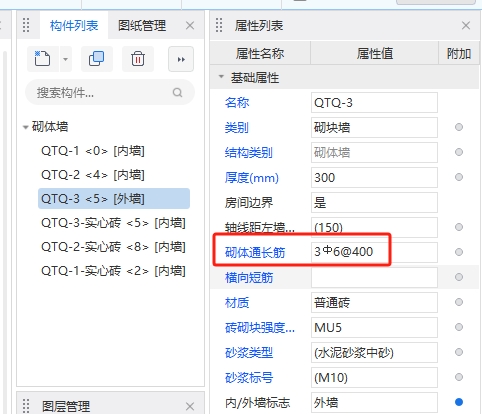Click the 类别 property label

(x=237, y=127)
